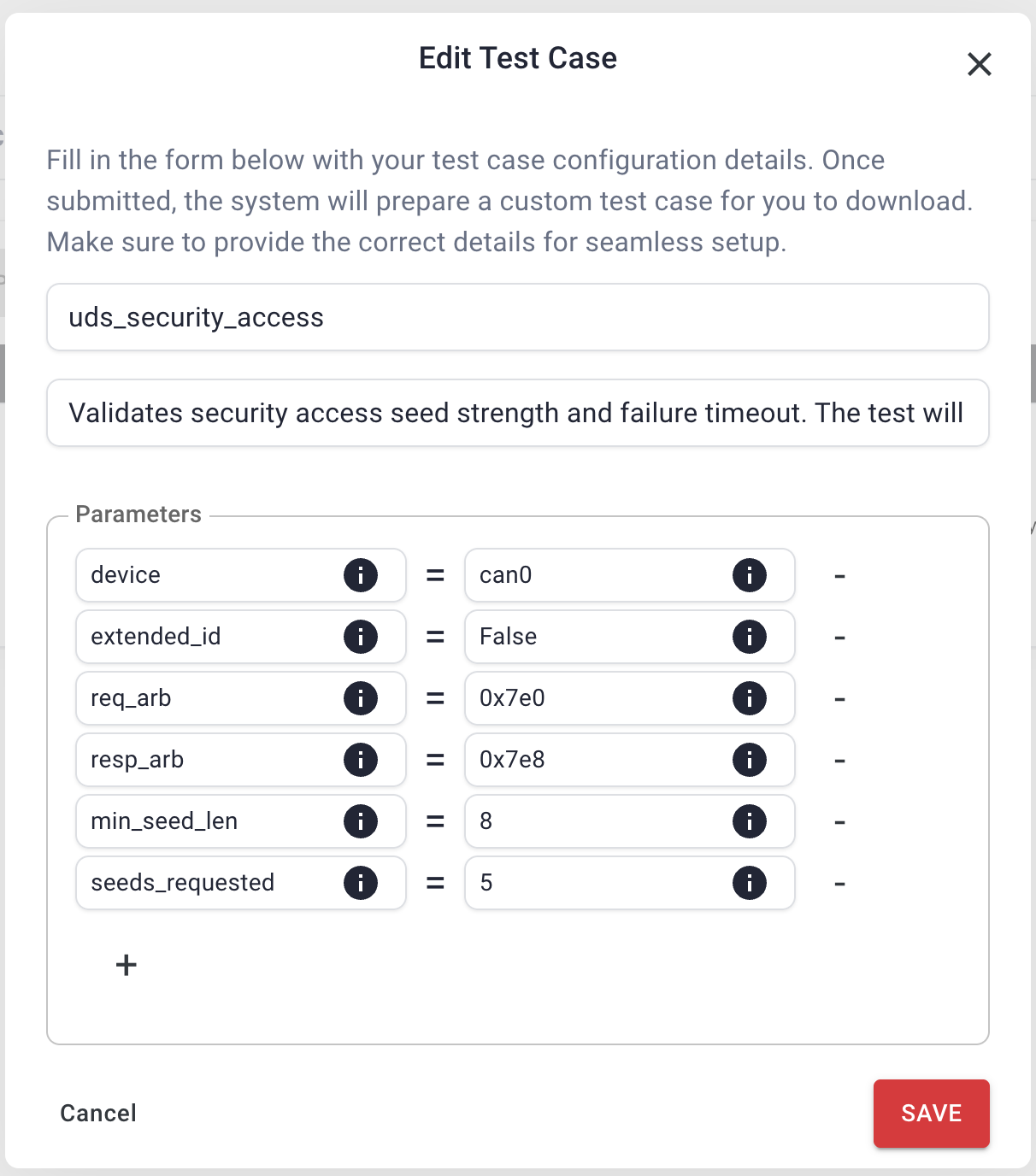
Task: Remove the min_seed_len parameter row
Action: [839, 821]
